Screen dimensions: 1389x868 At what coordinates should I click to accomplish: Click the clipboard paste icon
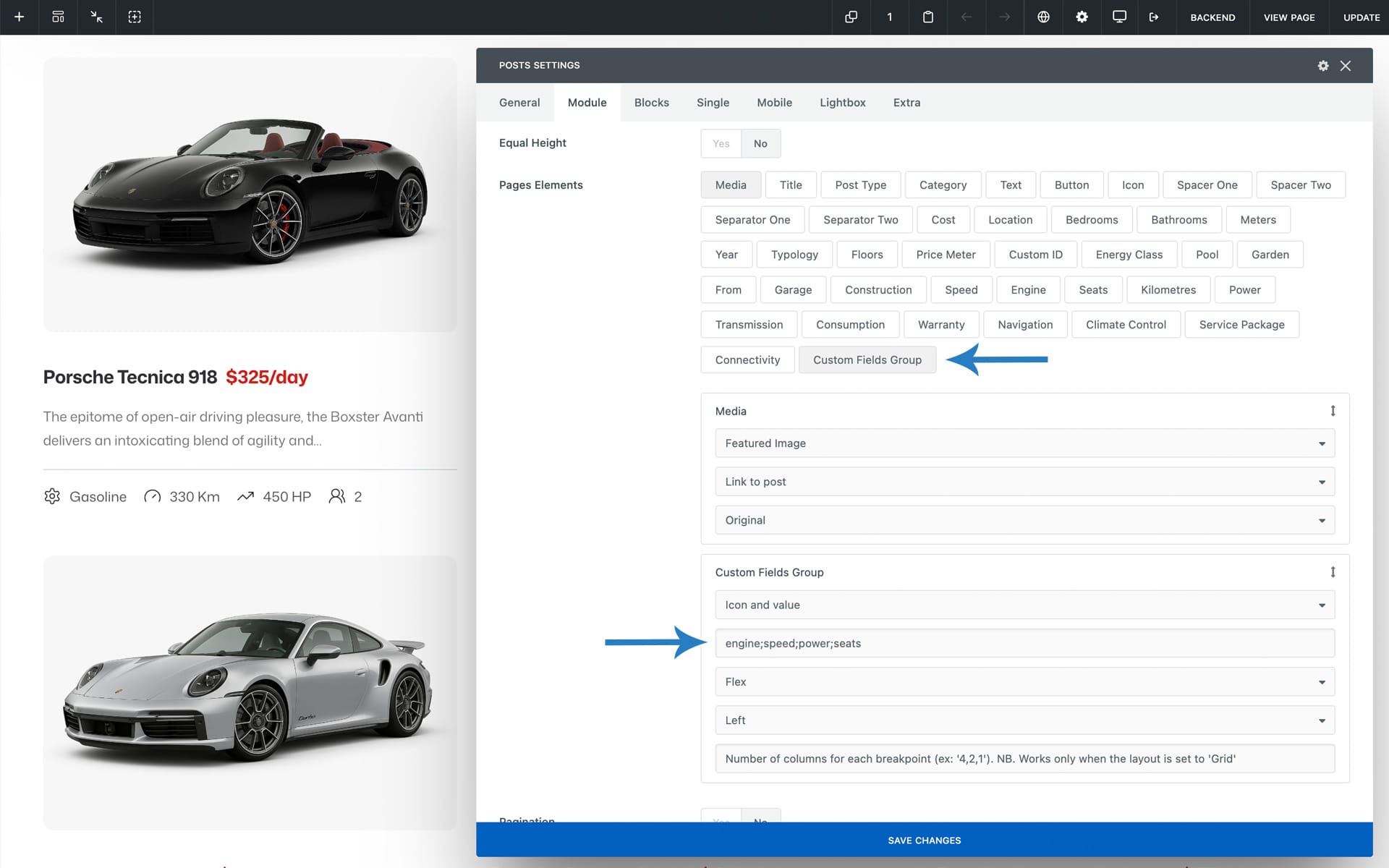[x=927, y=17]
